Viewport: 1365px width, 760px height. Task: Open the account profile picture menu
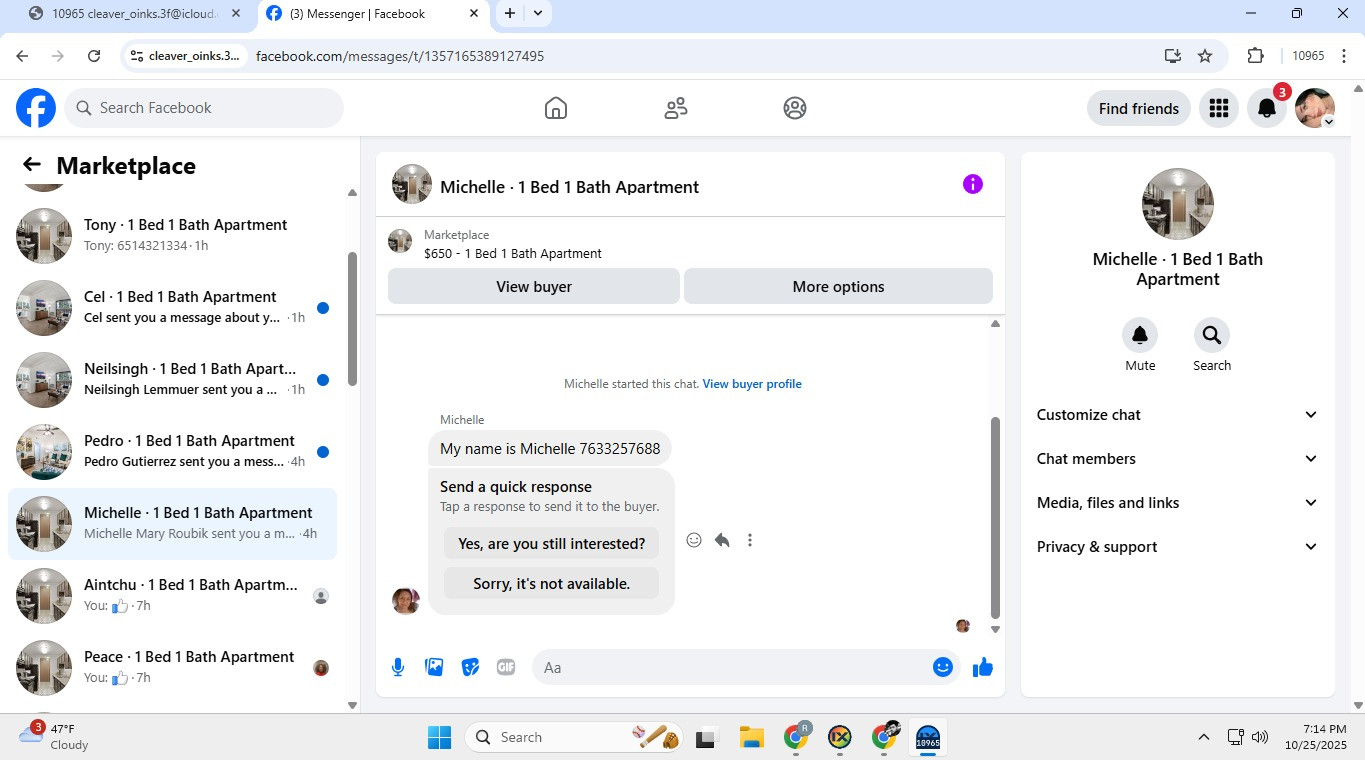(1315, 108)
